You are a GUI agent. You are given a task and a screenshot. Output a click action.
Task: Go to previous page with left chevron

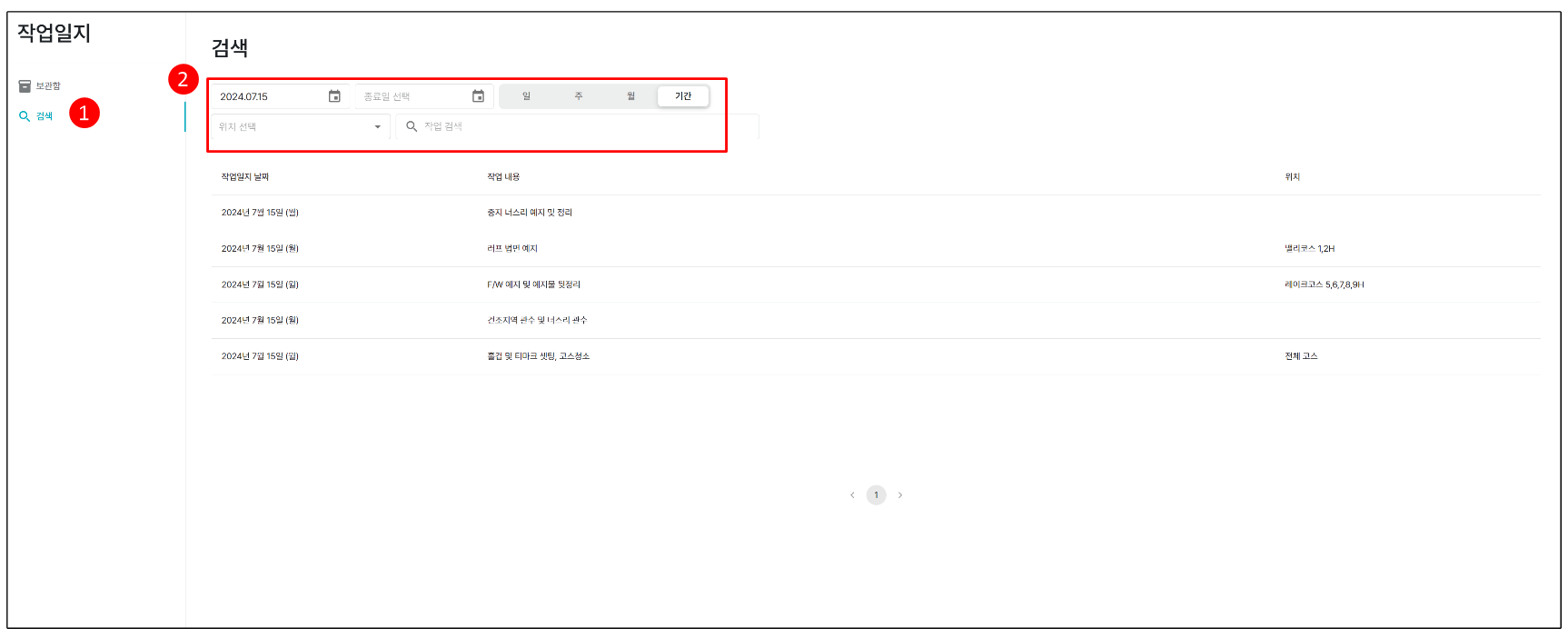point(852,495)
